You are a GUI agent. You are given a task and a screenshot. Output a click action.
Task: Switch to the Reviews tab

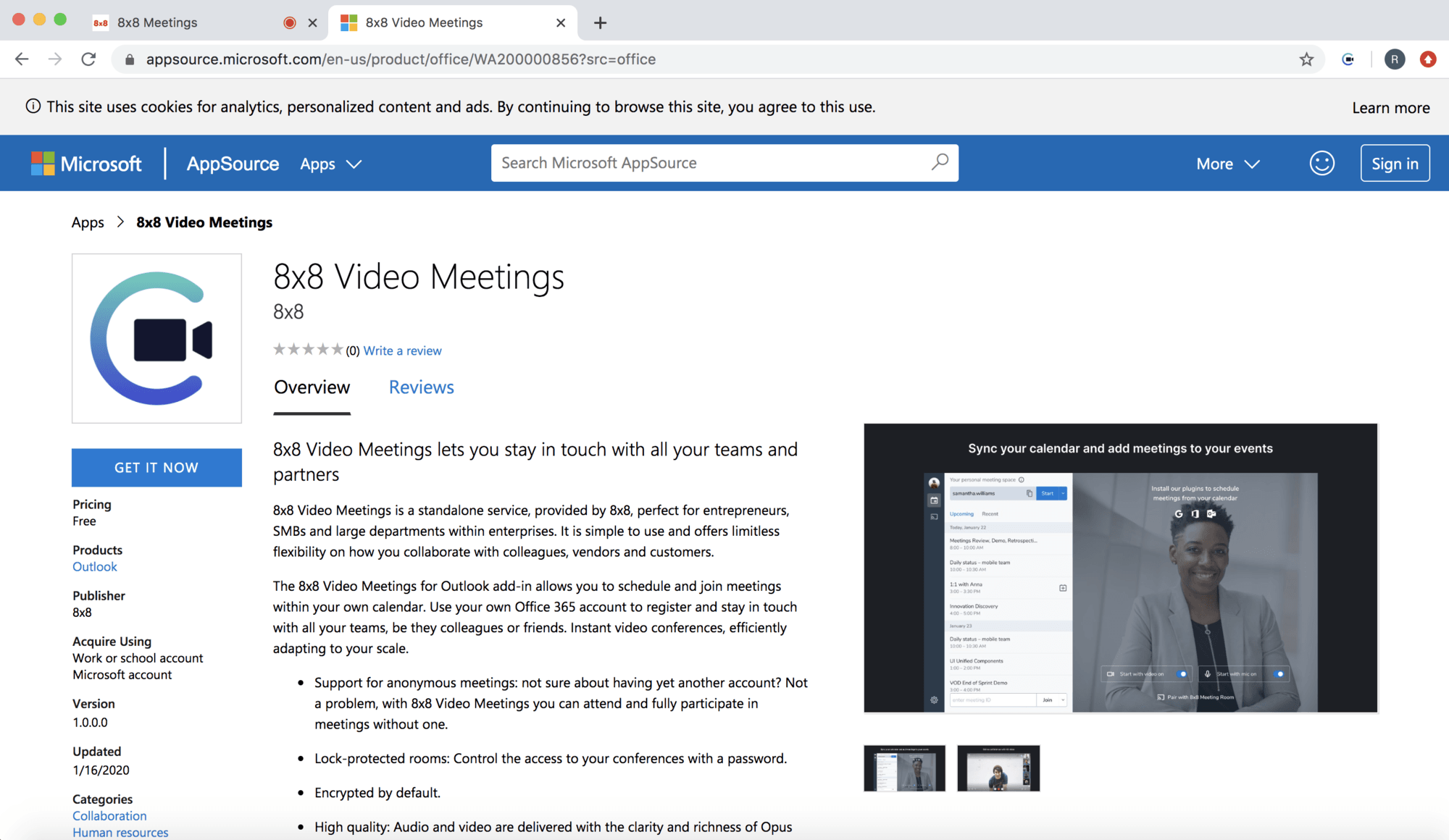[x=421, y=387]
